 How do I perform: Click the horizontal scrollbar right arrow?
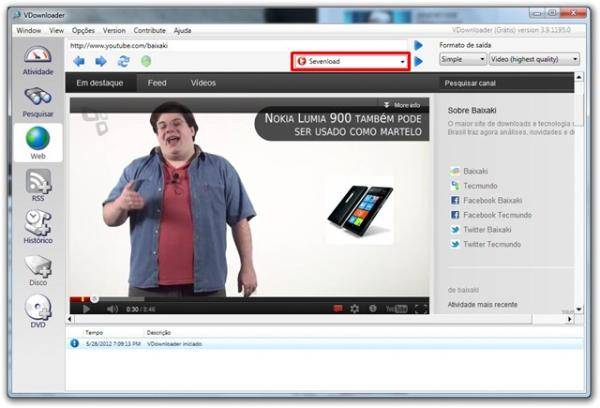(x=570, y=319)
